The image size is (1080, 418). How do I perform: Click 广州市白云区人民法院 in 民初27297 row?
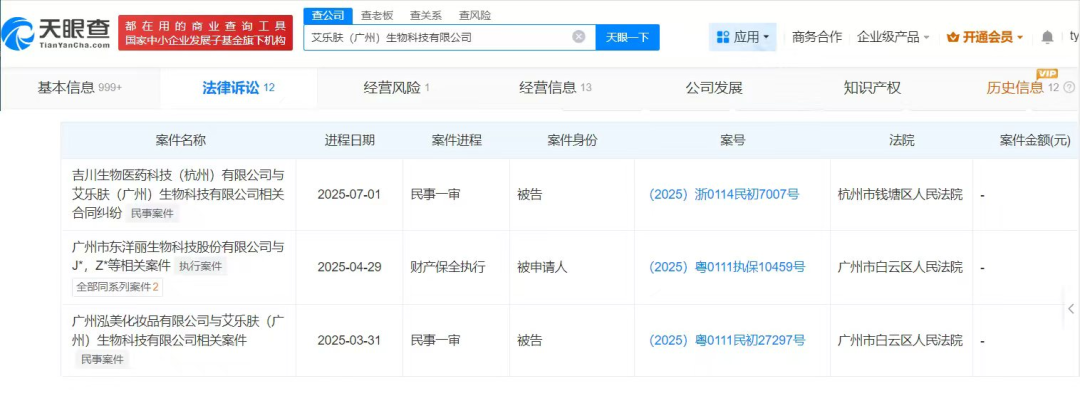900,340
